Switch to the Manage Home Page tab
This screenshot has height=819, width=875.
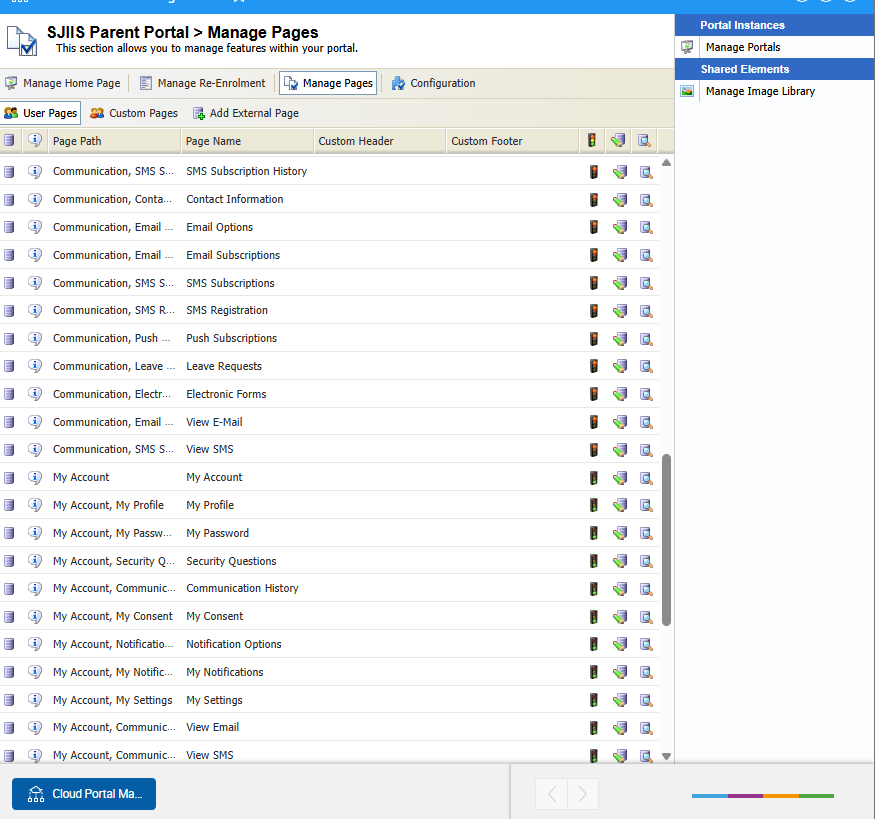[62, 83]
